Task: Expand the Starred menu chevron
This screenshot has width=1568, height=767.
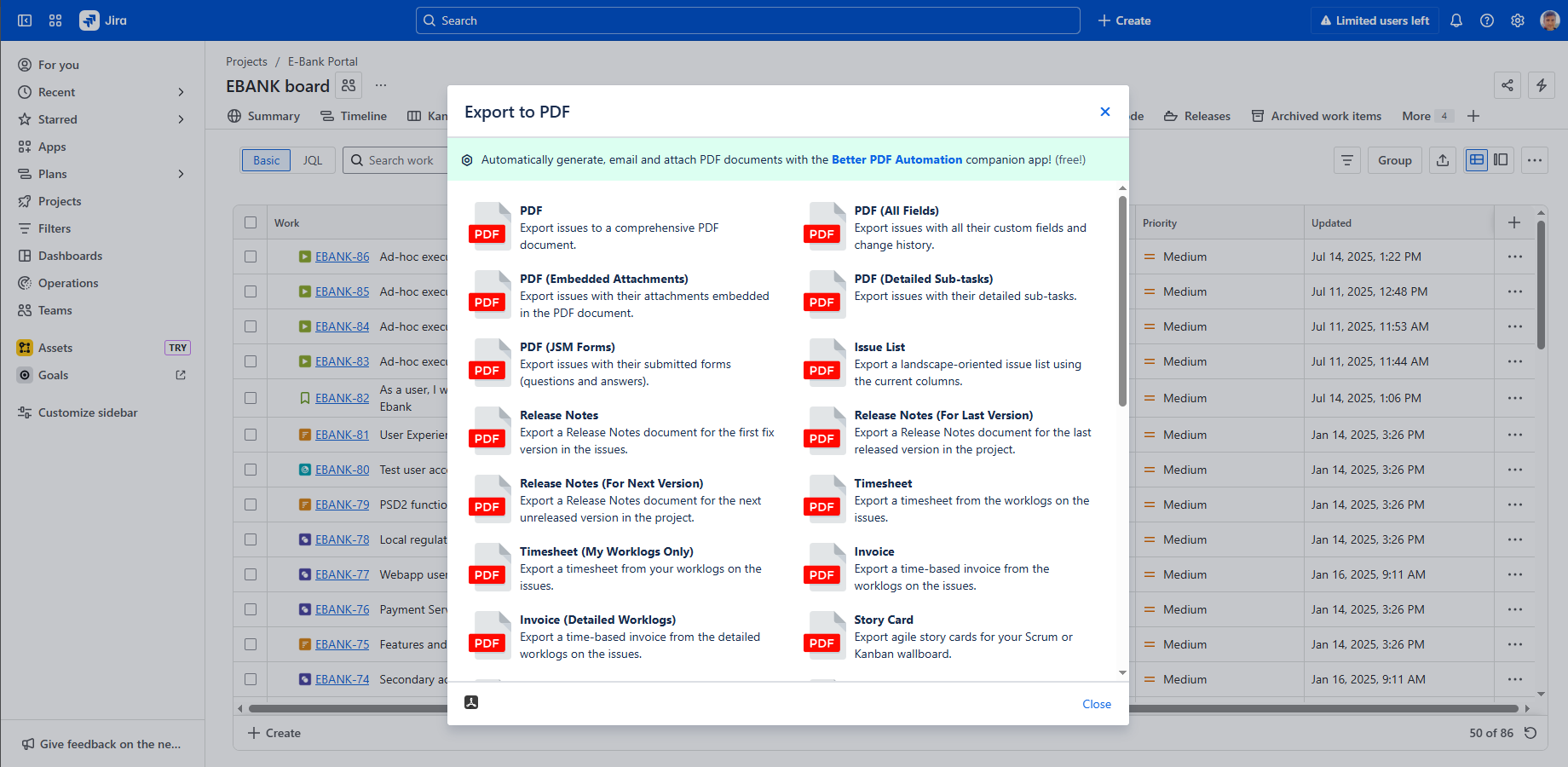Action: [181, 119]
